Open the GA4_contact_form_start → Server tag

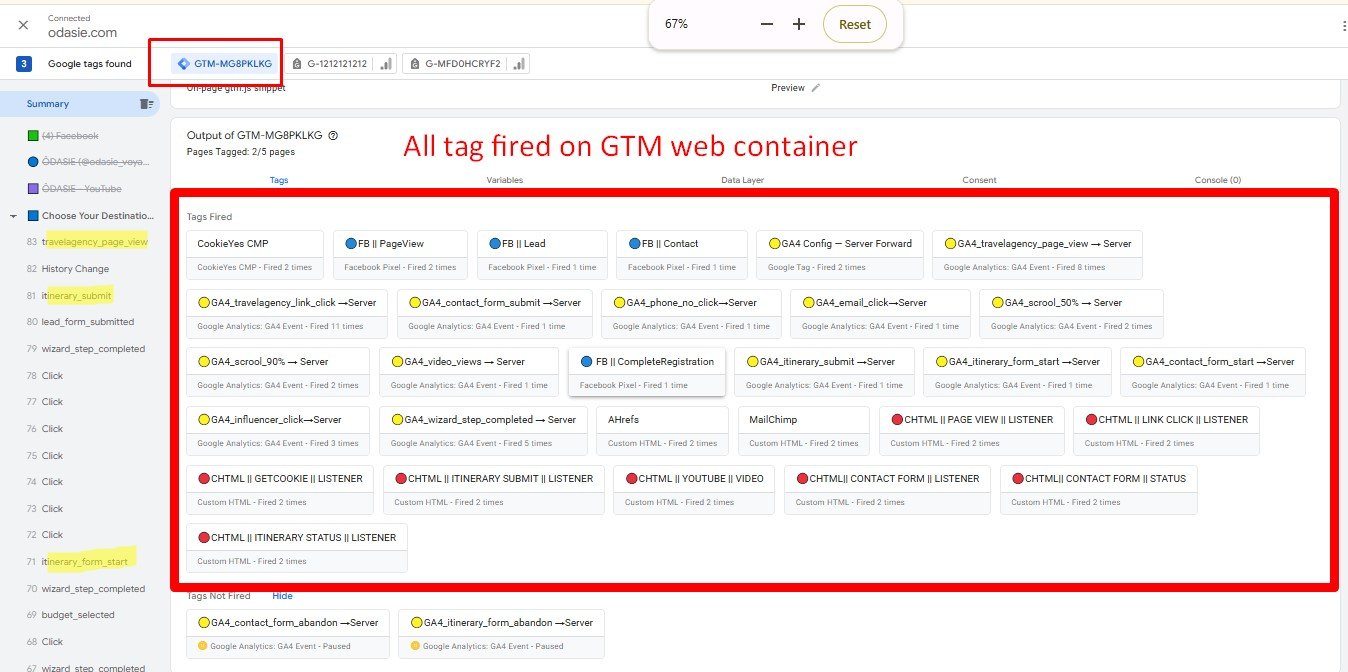(1213, 372)
